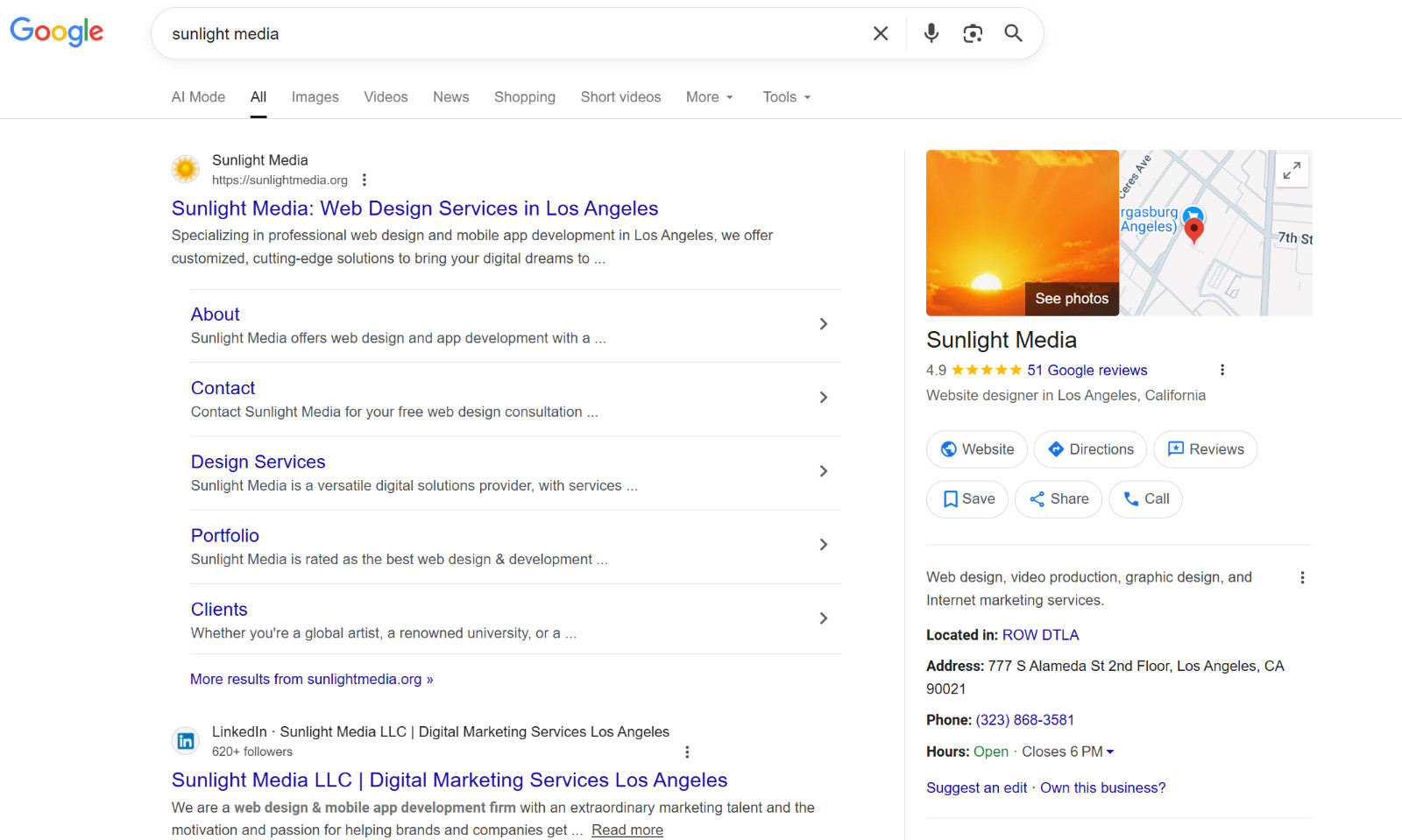Image resolution: width=1402 pixels, height=840 pixels.
Task: Expand business hours dropdown arrow
Action: pos(1110,752)
